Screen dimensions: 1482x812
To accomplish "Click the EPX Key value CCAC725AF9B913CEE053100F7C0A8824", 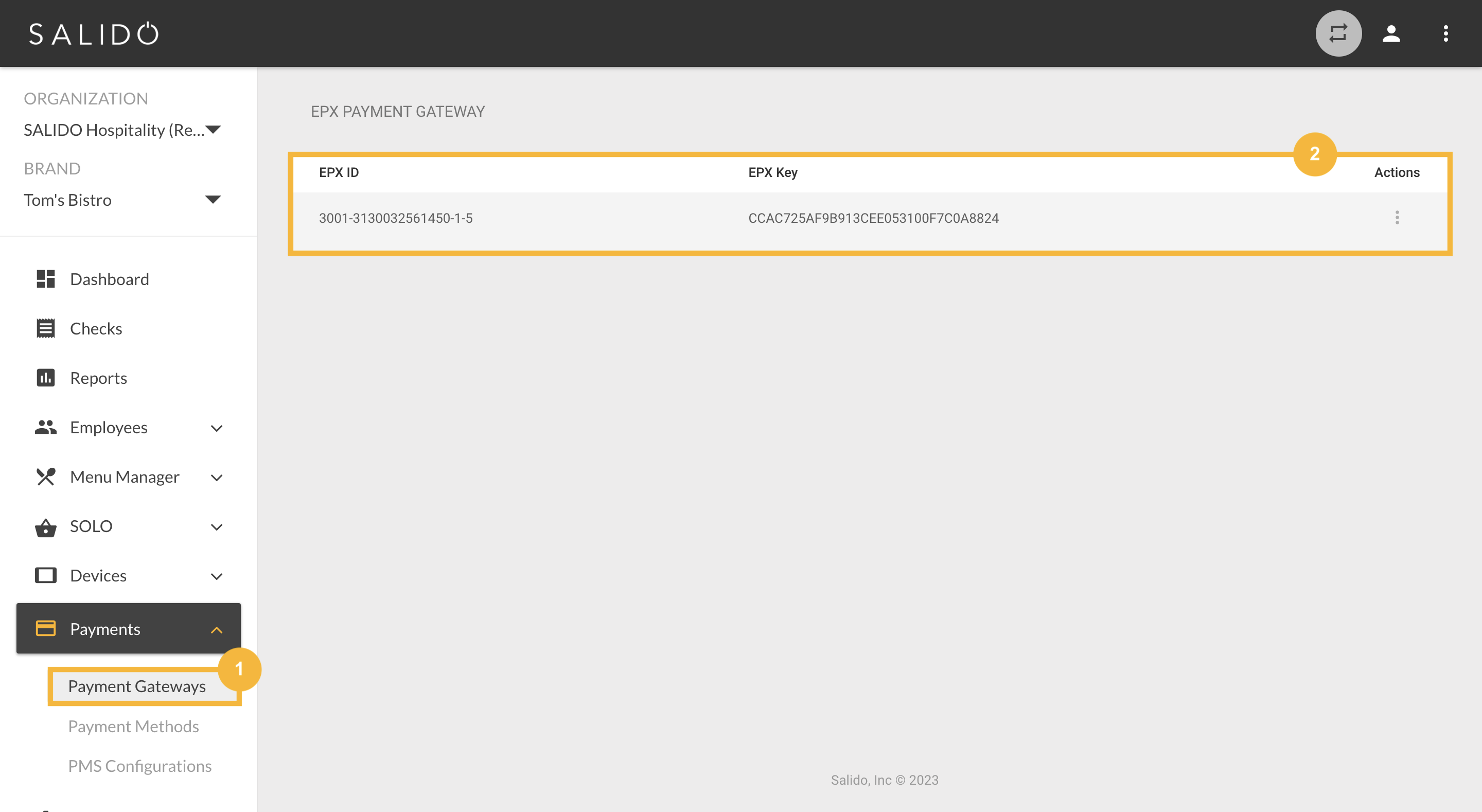I will [873, 218].
